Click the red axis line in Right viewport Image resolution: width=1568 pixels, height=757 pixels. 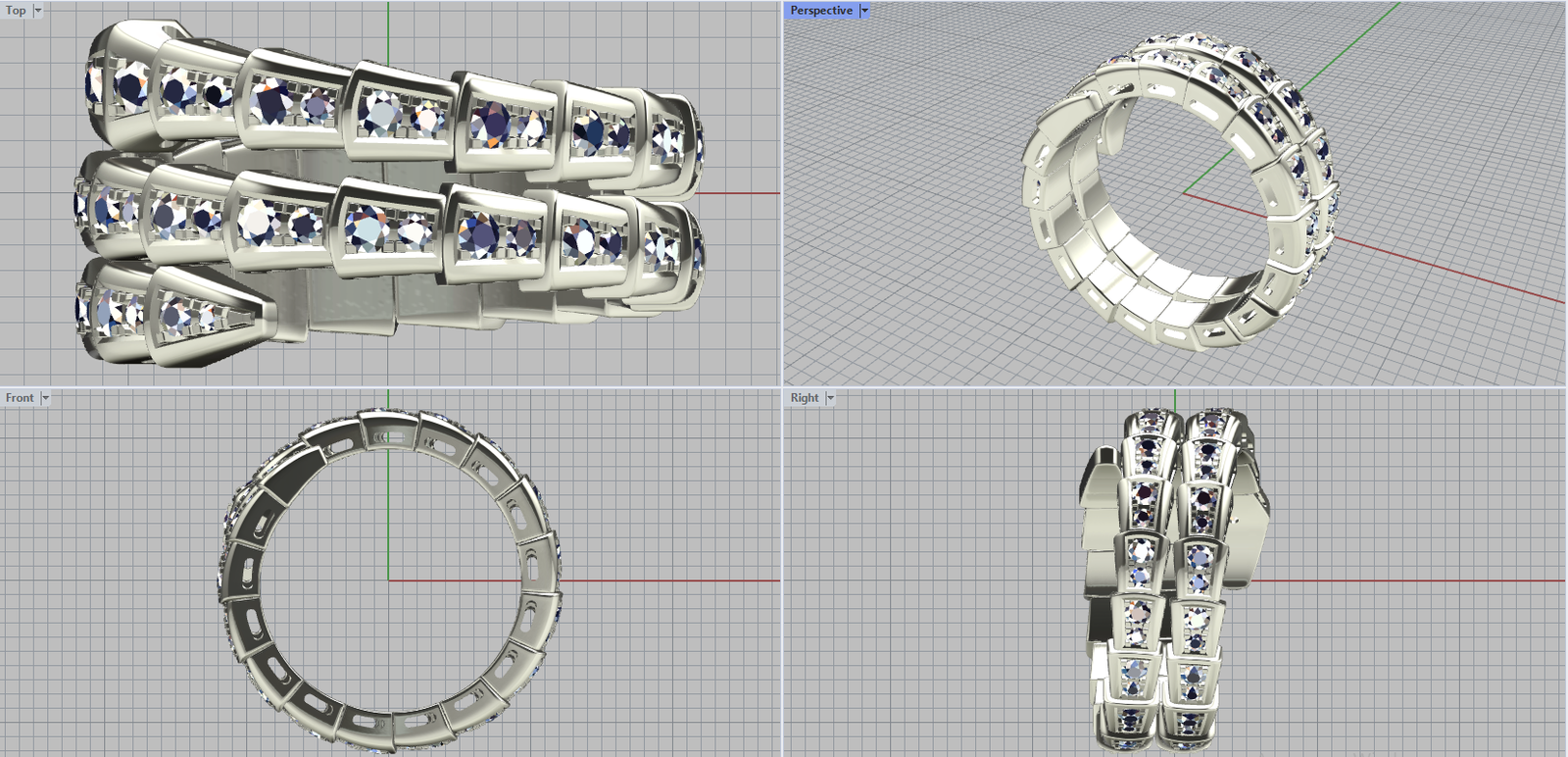click(1421, 580)
